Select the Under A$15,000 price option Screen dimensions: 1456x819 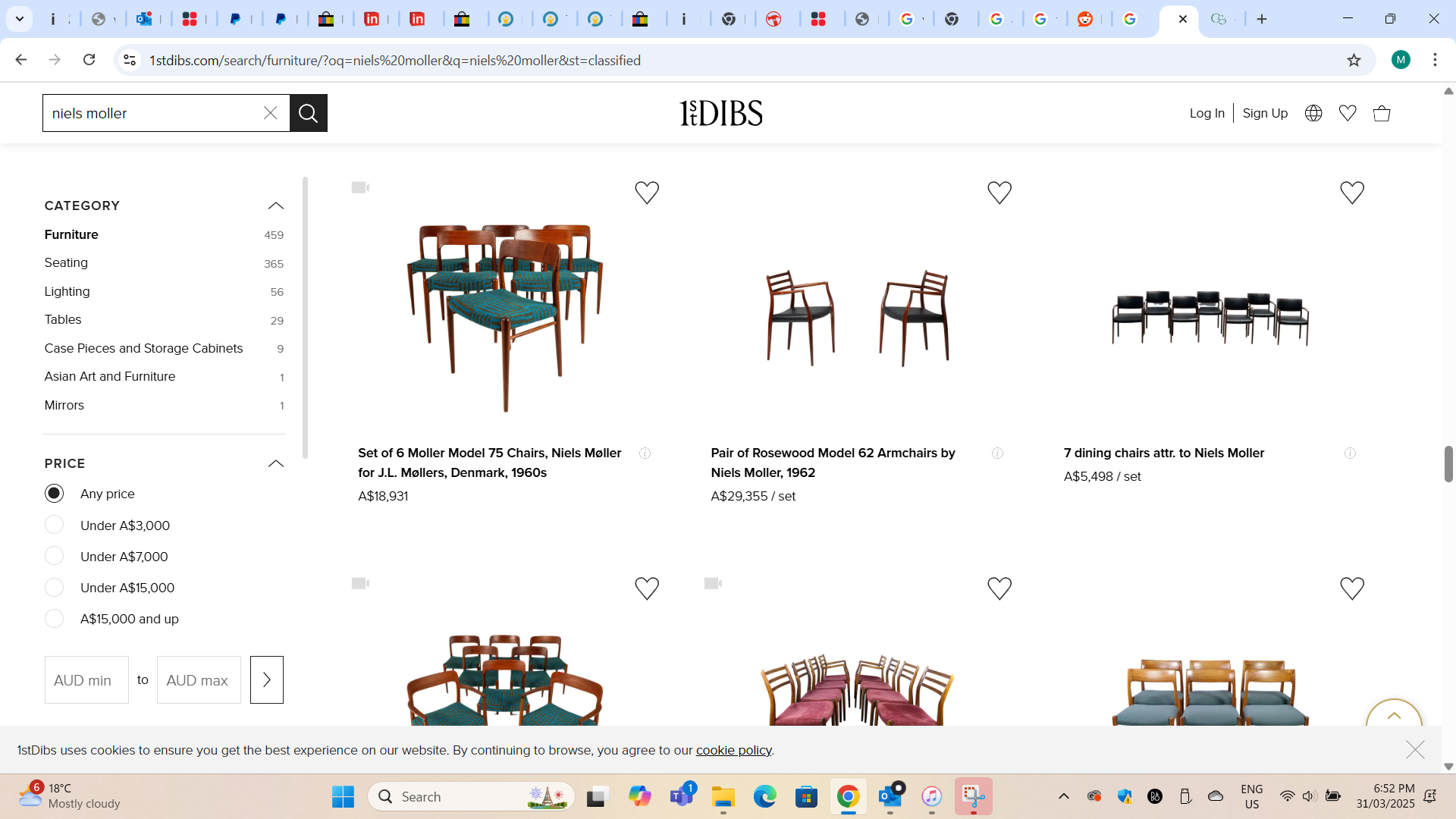(x=55, y=588)
